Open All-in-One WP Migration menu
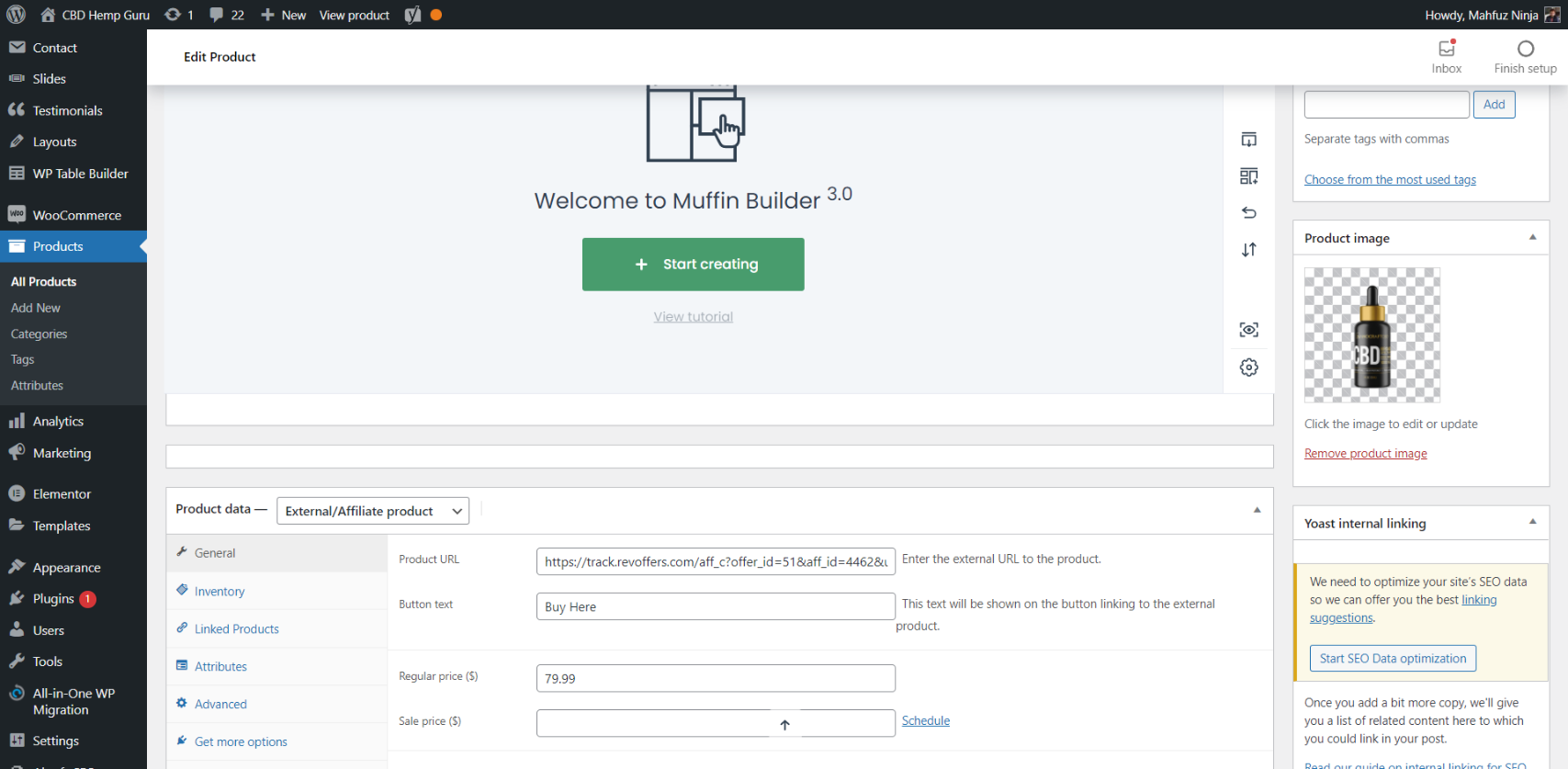Viewport: 1568px width, 769px height. point(73,701)
